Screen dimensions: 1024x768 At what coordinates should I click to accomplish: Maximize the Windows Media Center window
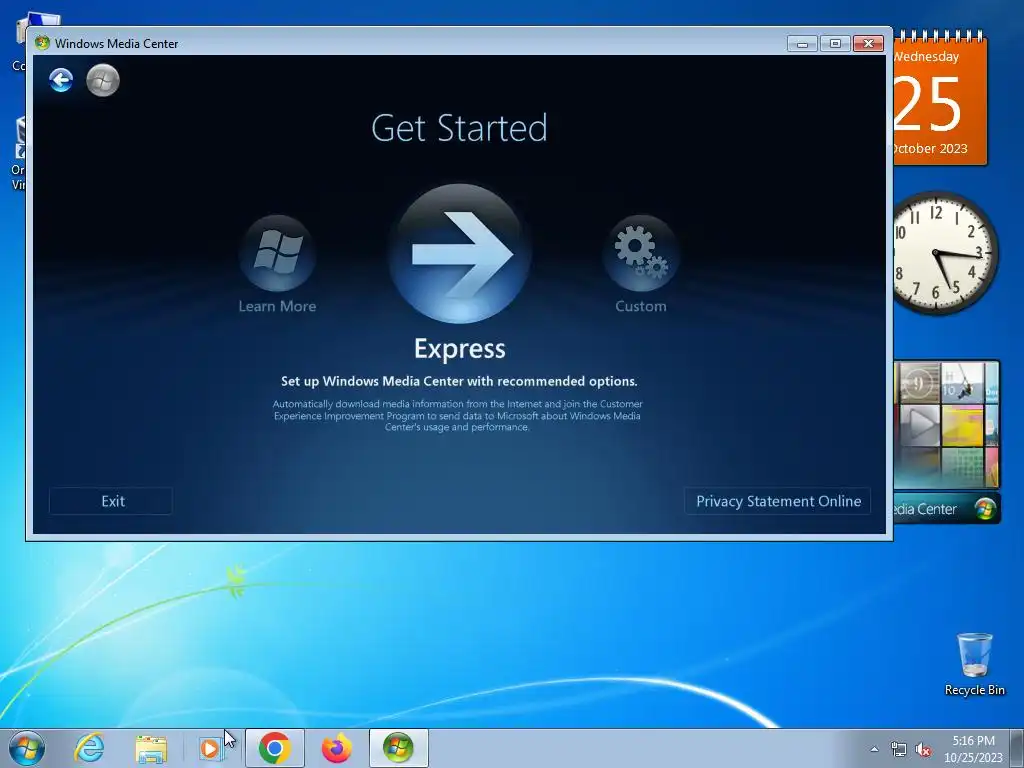pos(835,44)
